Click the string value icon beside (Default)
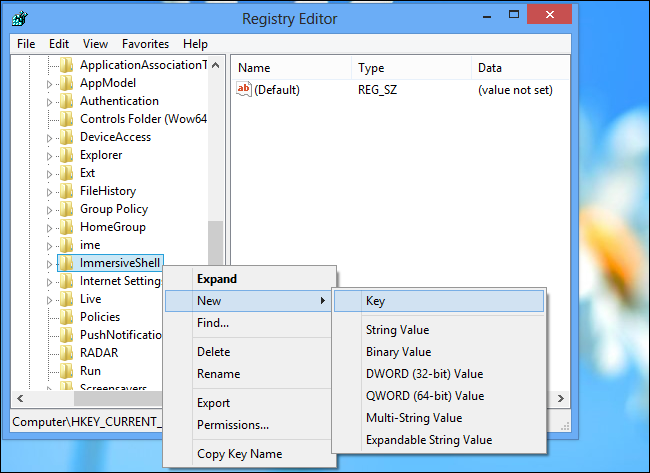The height and width of the screenshot is (473, 650). click(244, 89)
